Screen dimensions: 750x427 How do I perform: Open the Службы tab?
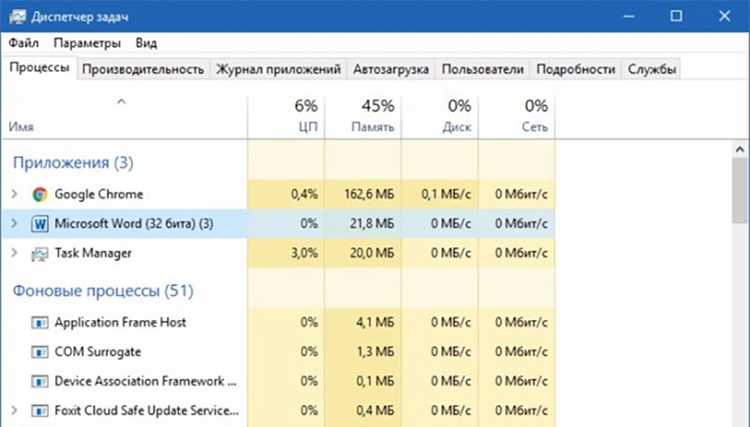point(651,69)
